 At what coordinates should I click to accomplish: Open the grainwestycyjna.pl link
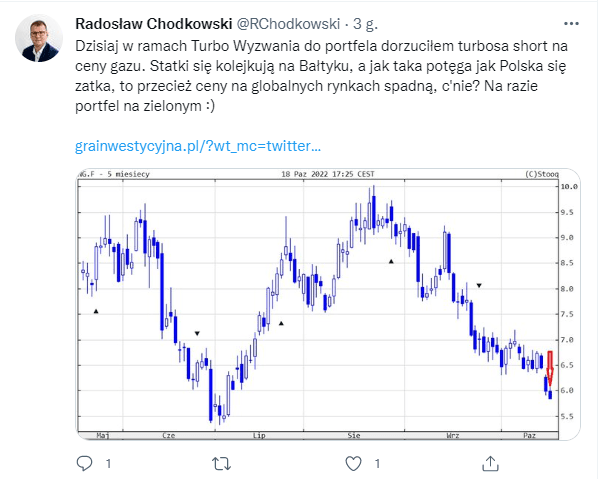click(198, 146)
